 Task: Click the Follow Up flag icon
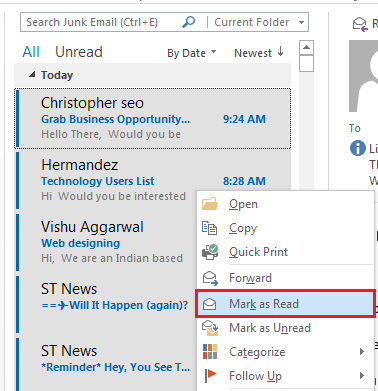210,376
